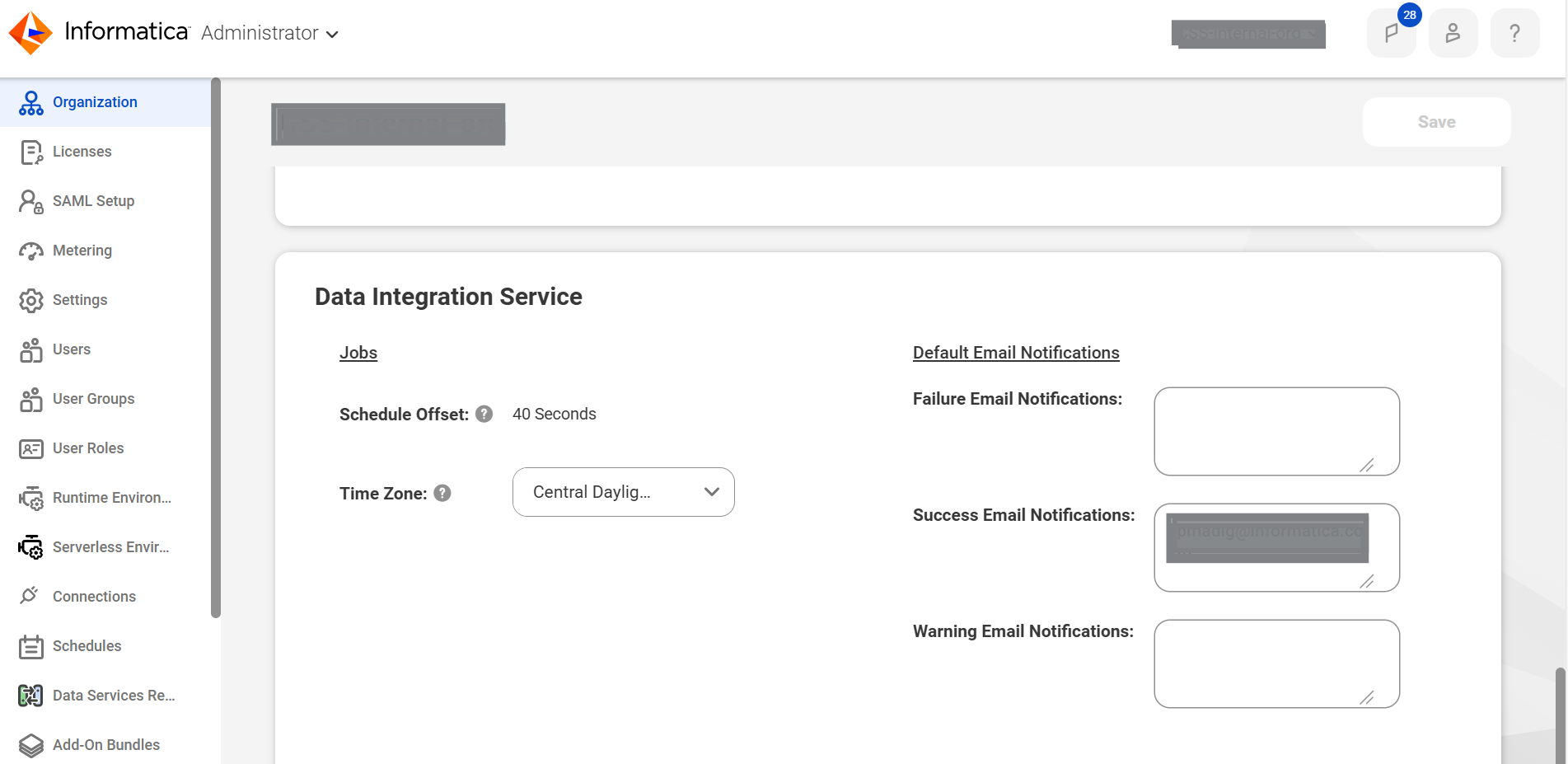
Task: Open the redacted organization selector in header
Action: pyautogui.click(x=1248, y=34)
